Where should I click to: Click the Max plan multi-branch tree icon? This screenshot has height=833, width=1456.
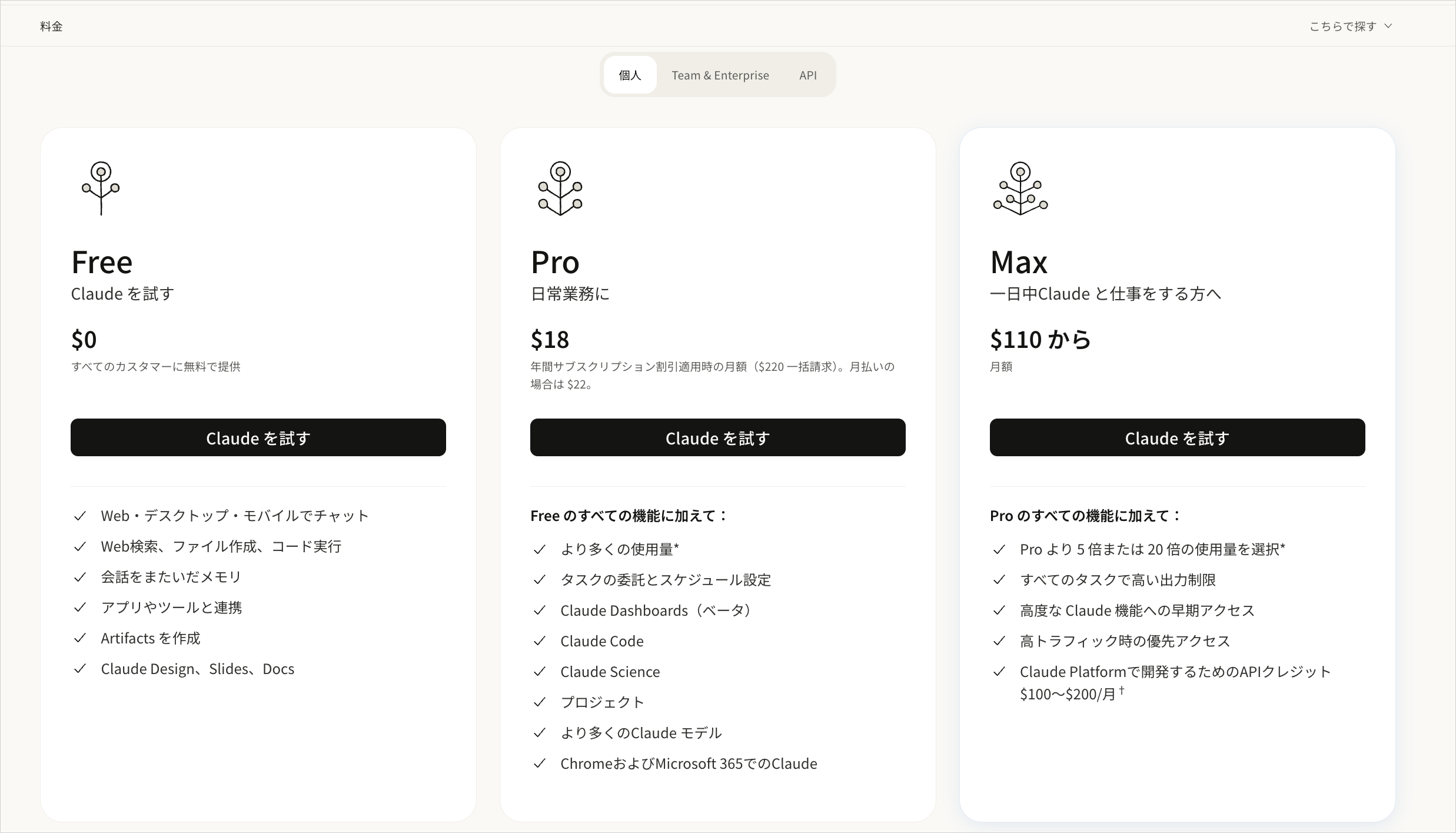click(x=1020, y=188)
